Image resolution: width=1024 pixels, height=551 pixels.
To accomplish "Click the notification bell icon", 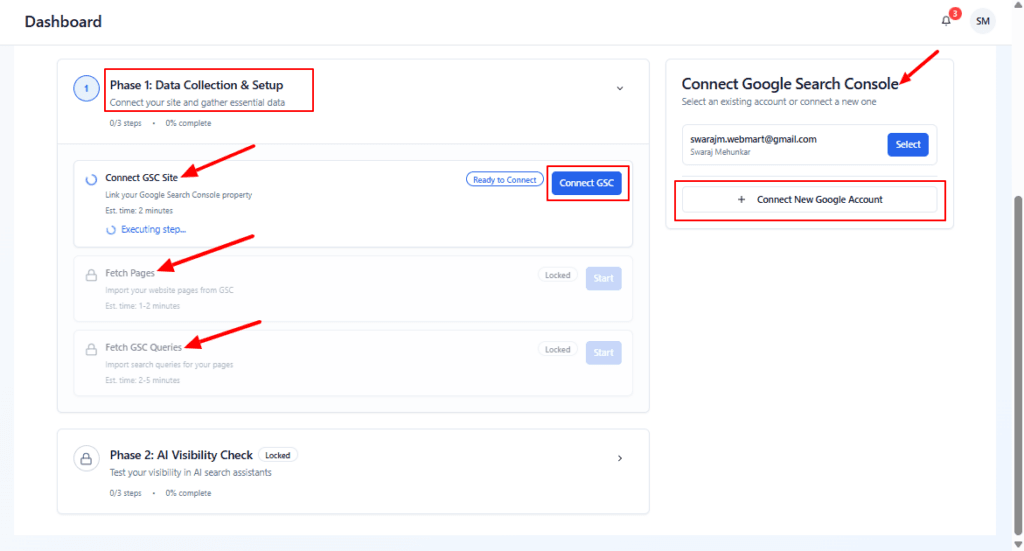I will click(x=946, y=21).
